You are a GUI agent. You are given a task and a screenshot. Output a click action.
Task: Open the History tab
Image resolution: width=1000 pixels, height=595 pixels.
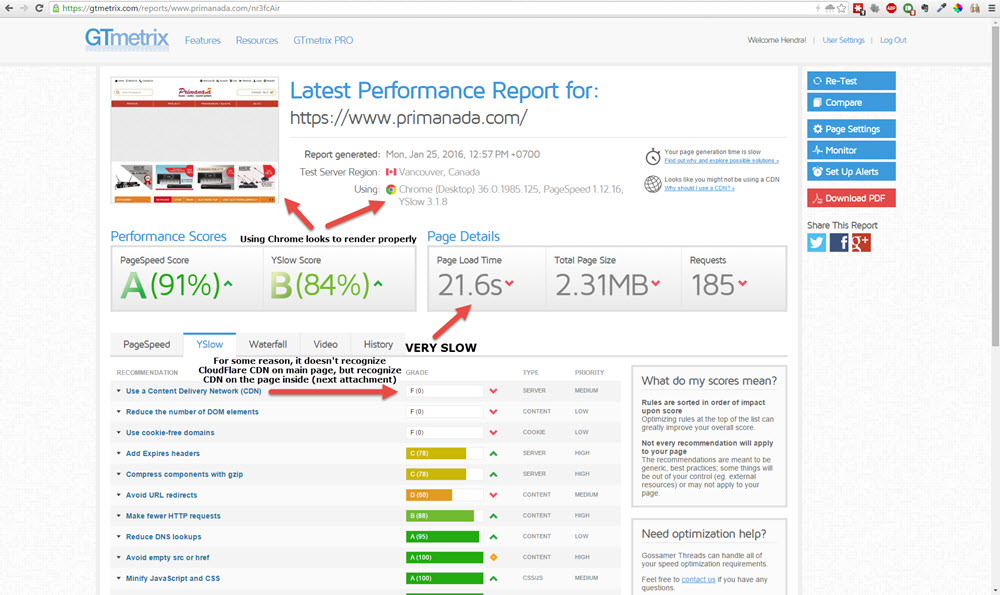[x=378, y=344]
